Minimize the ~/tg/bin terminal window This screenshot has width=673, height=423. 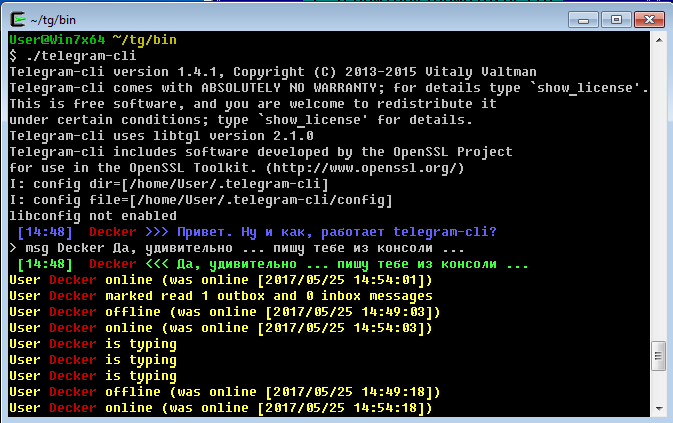pyautogui.click(x=583, y=20)
